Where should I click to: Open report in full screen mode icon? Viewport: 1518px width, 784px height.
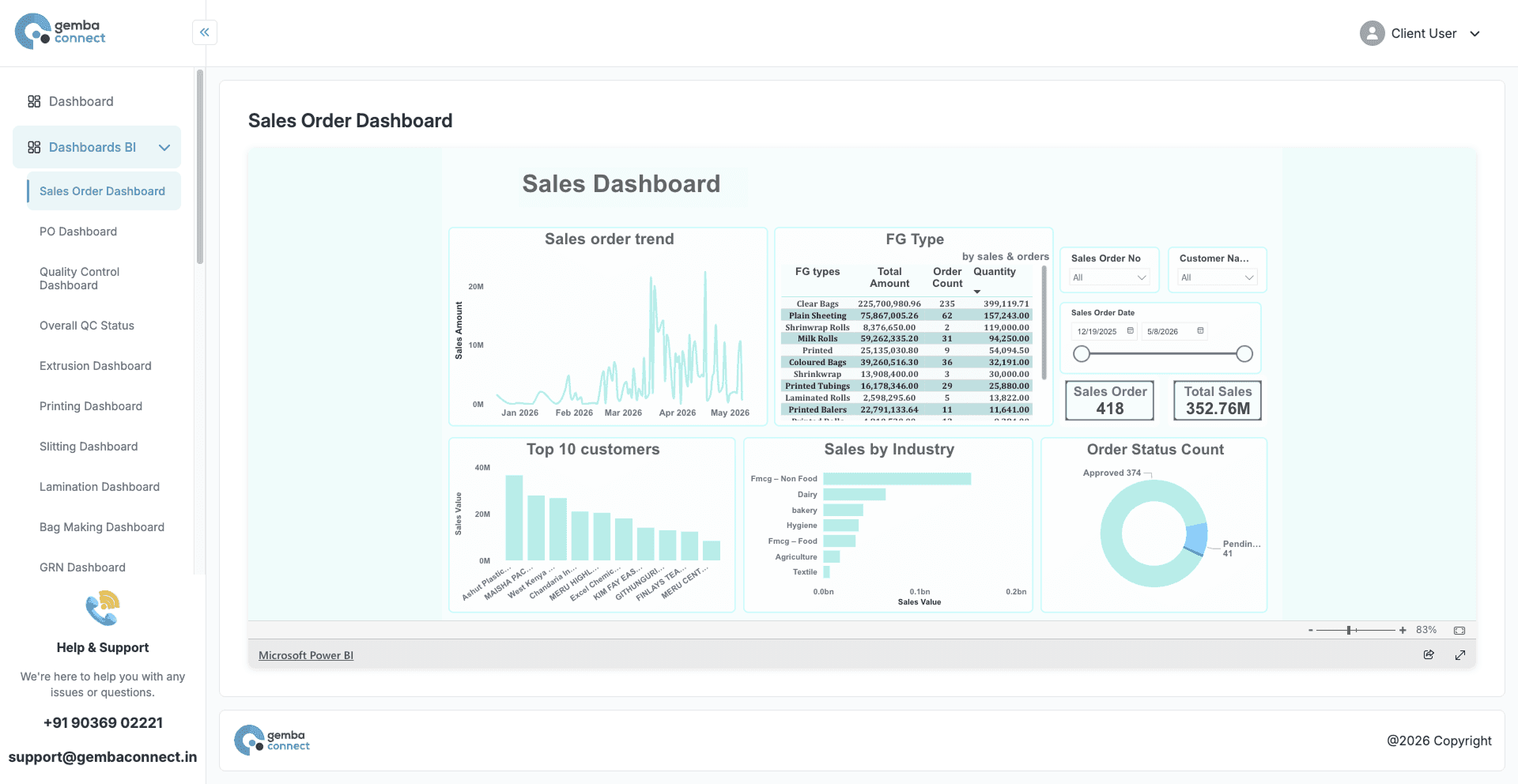(1460, 654)
